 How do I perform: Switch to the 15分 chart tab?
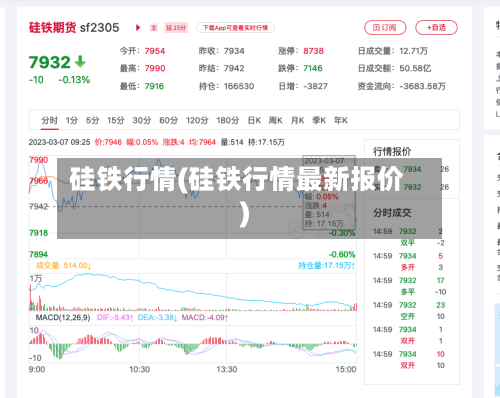[116, 120]
